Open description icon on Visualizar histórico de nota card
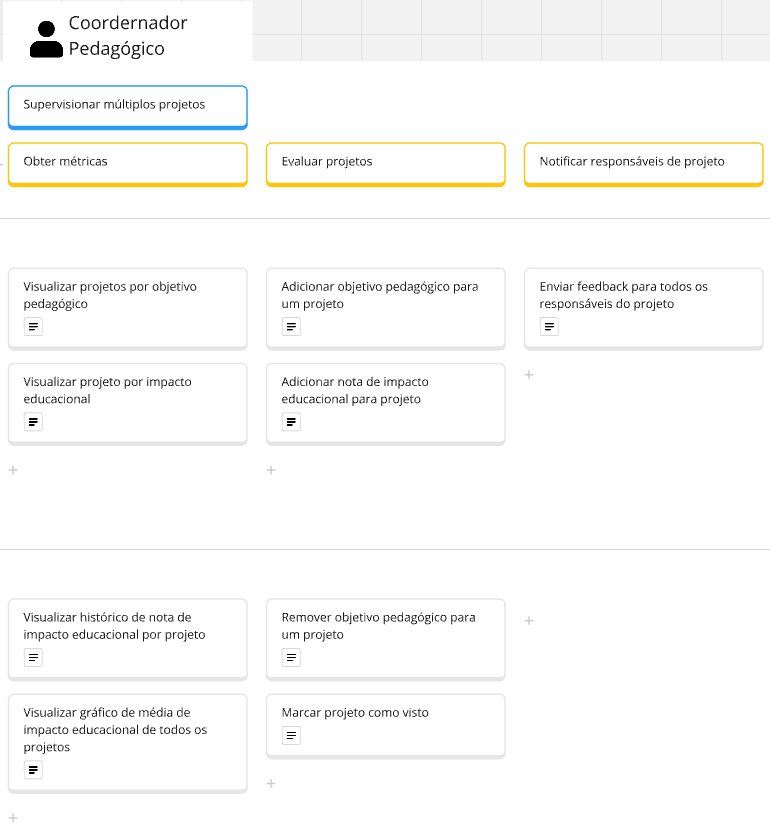The width and height of the screenshot is (770, 823). 33,658
